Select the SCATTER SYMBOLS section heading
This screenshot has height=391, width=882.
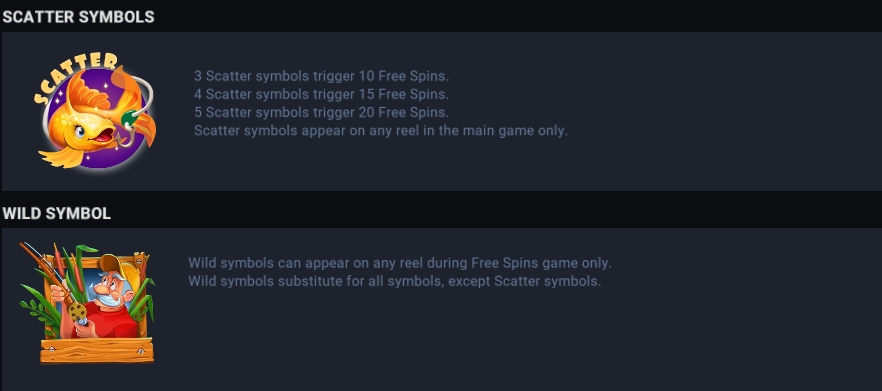pyautogui.click(x=78, y=17)
